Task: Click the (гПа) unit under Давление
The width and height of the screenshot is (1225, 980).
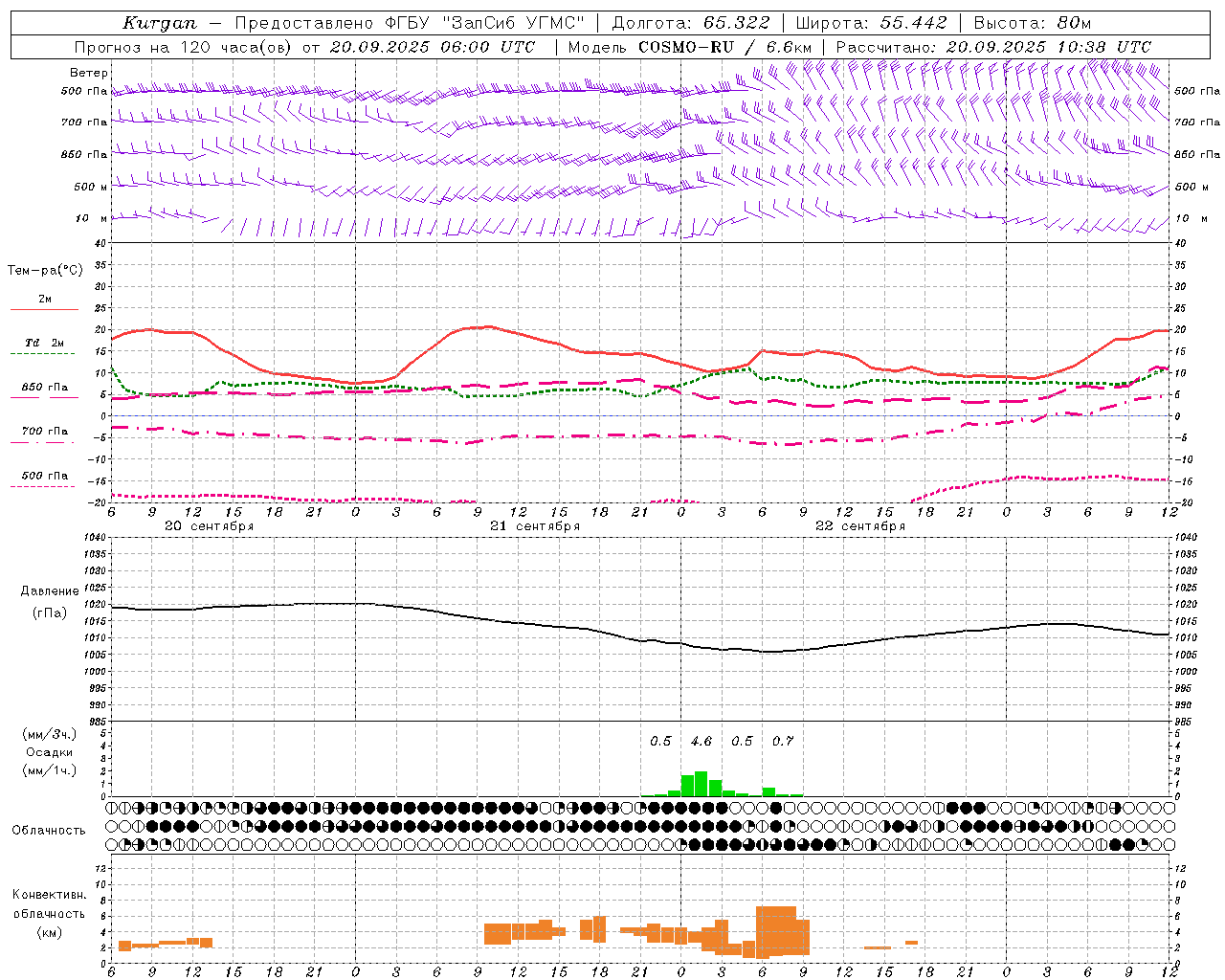Action: [50, 613]
